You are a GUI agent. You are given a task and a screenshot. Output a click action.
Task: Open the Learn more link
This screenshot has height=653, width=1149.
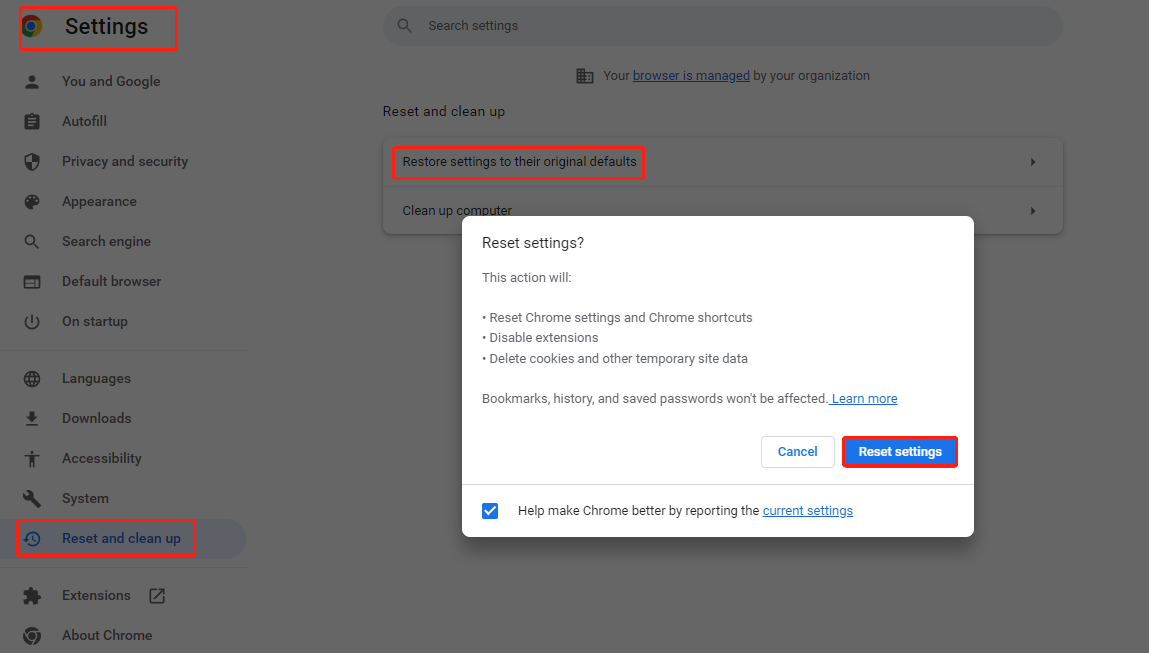click(864, 399)
